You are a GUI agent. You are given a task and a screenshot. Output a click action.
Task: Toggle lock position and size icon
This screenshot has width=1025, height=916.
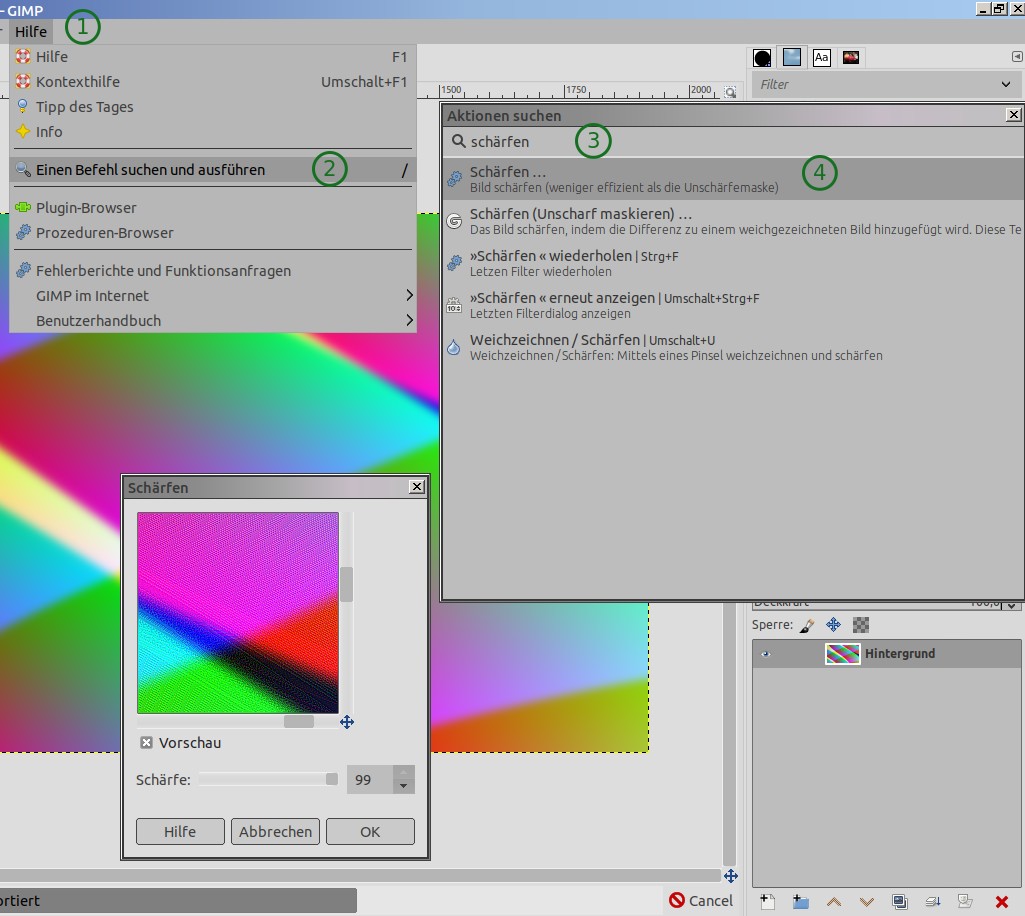[833, 624]
